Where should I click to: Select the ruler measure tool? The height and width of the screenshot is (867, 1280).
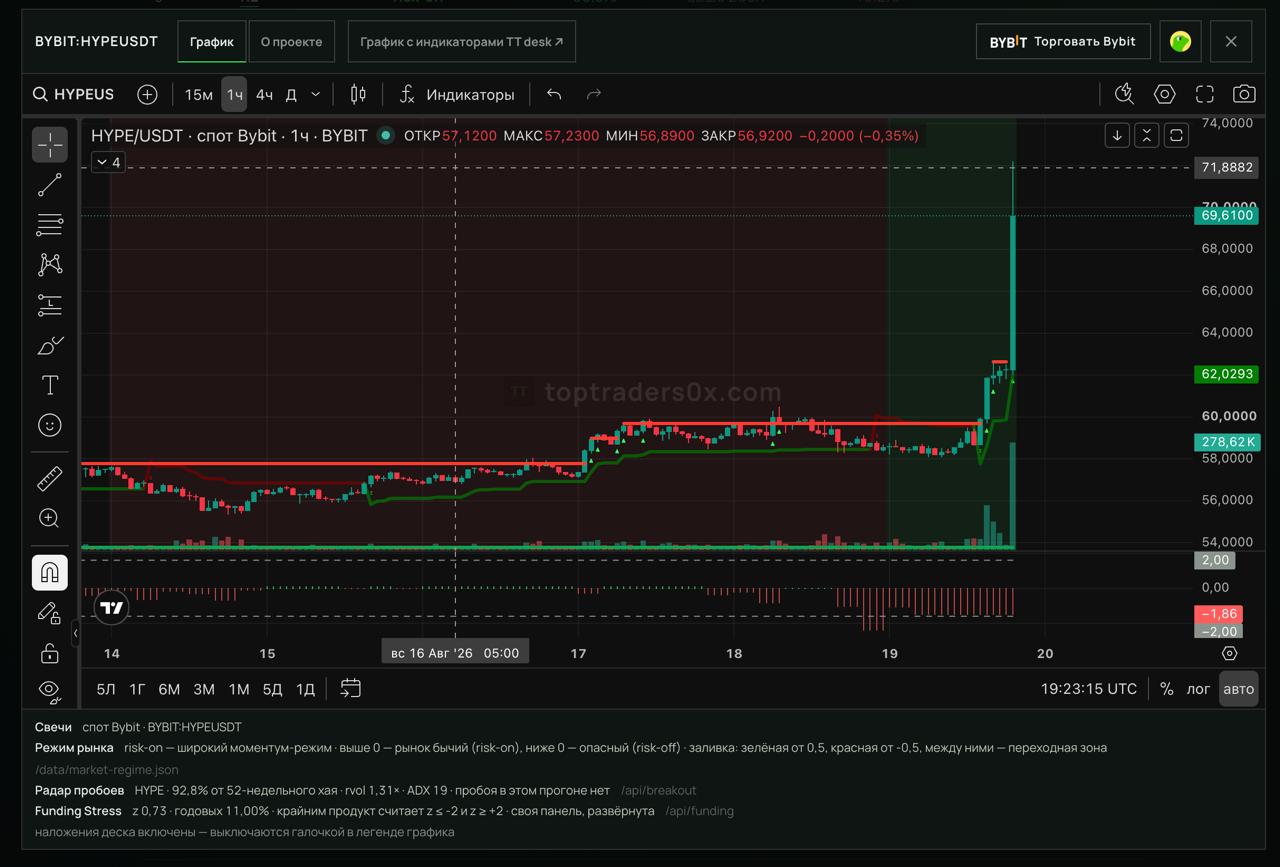50,479
